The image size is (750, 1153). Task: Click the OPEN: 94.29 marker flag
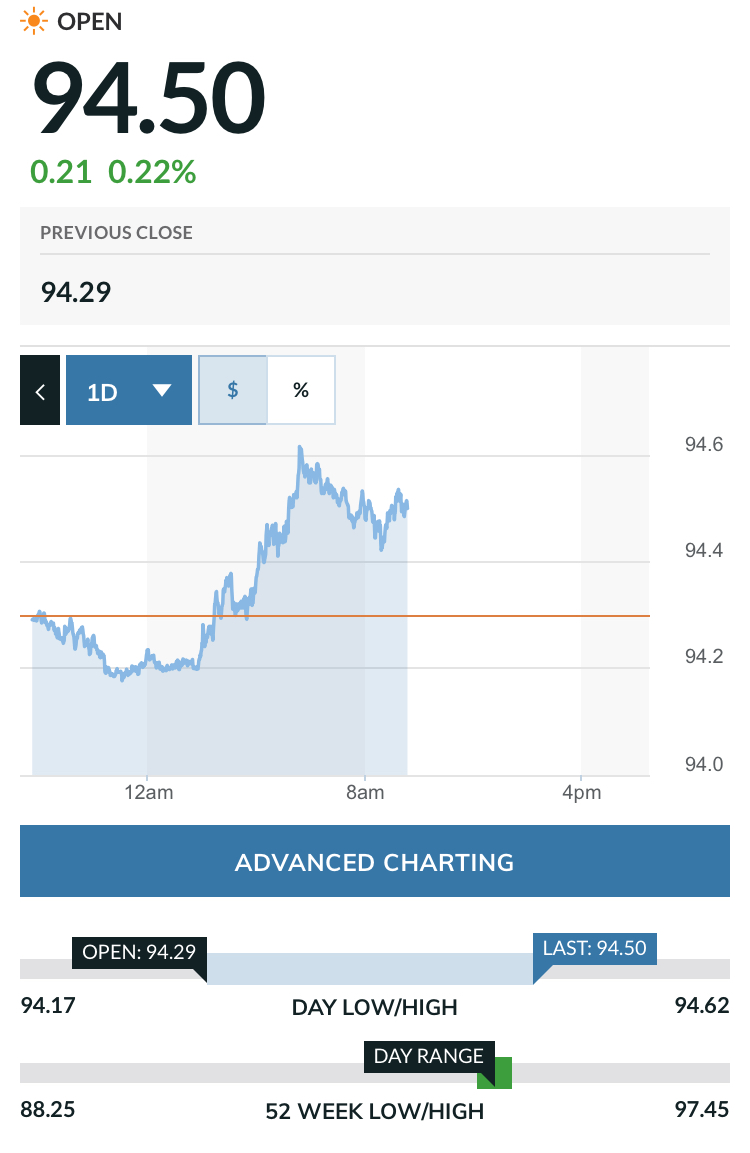(x=138, y=951)
